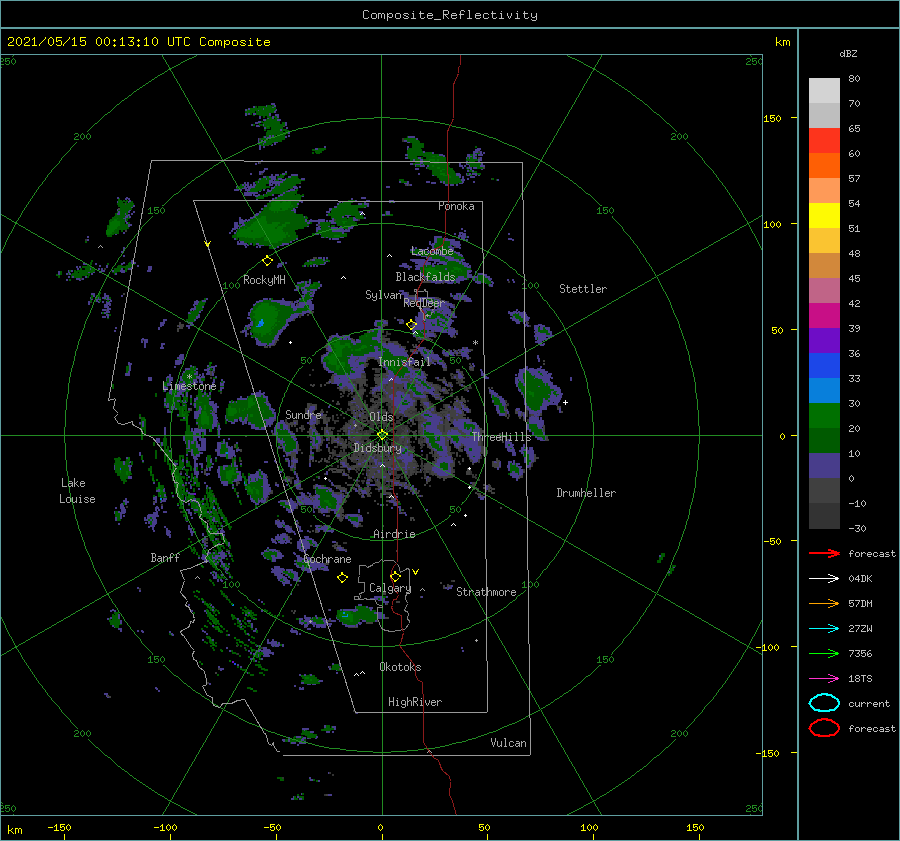
Task: Click the Okotoks city label
Action: point(401,667)
